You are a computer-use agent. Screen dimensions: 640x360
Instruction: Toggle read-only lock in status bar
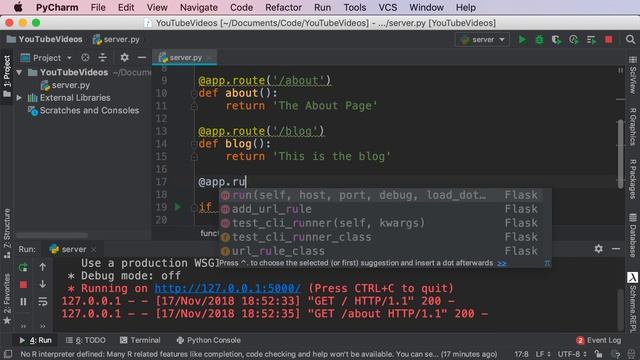(x=598, y=354)
